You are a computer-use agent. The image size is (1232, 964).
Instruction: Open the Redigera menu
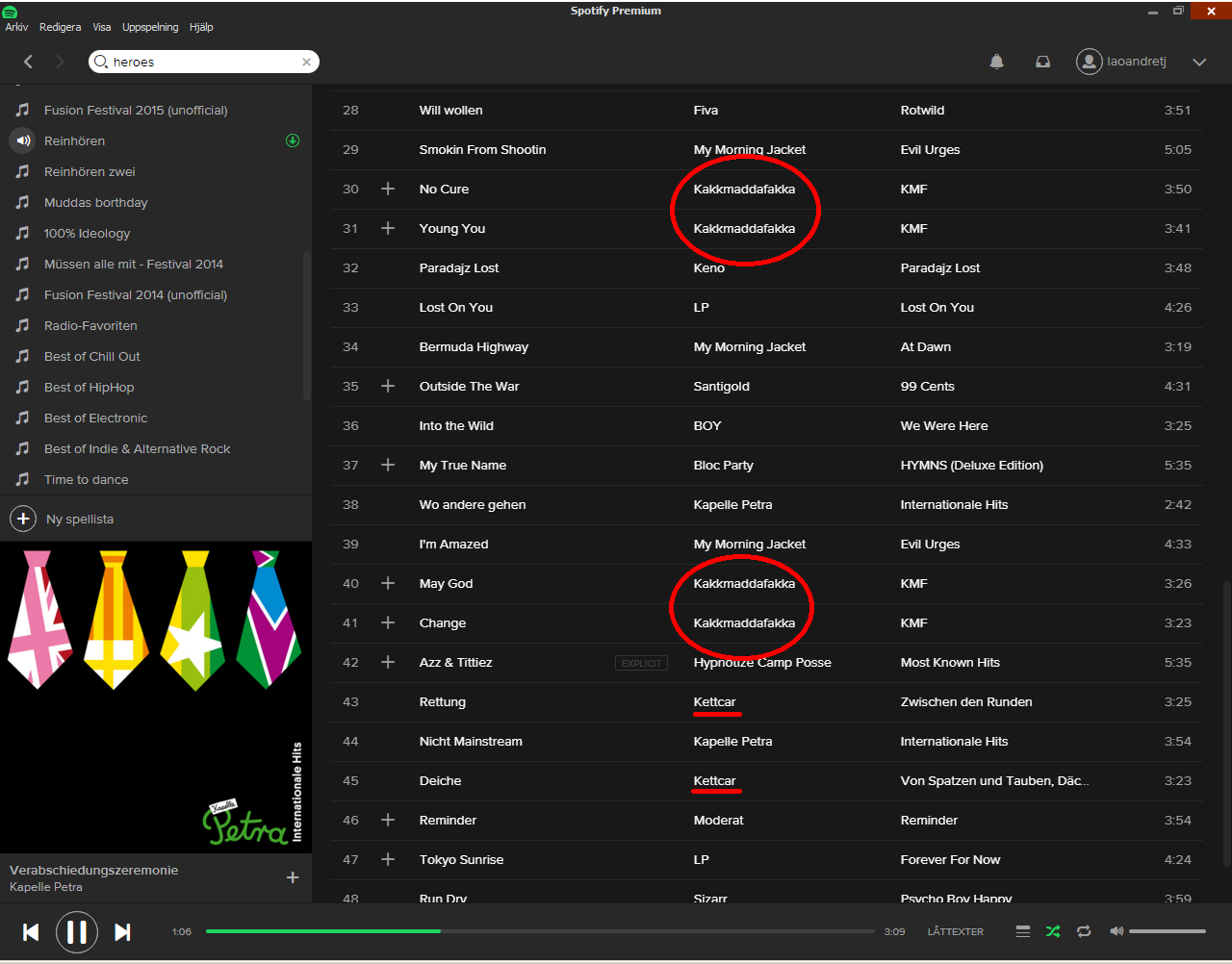pyautogui.click(x=60, y=27)
